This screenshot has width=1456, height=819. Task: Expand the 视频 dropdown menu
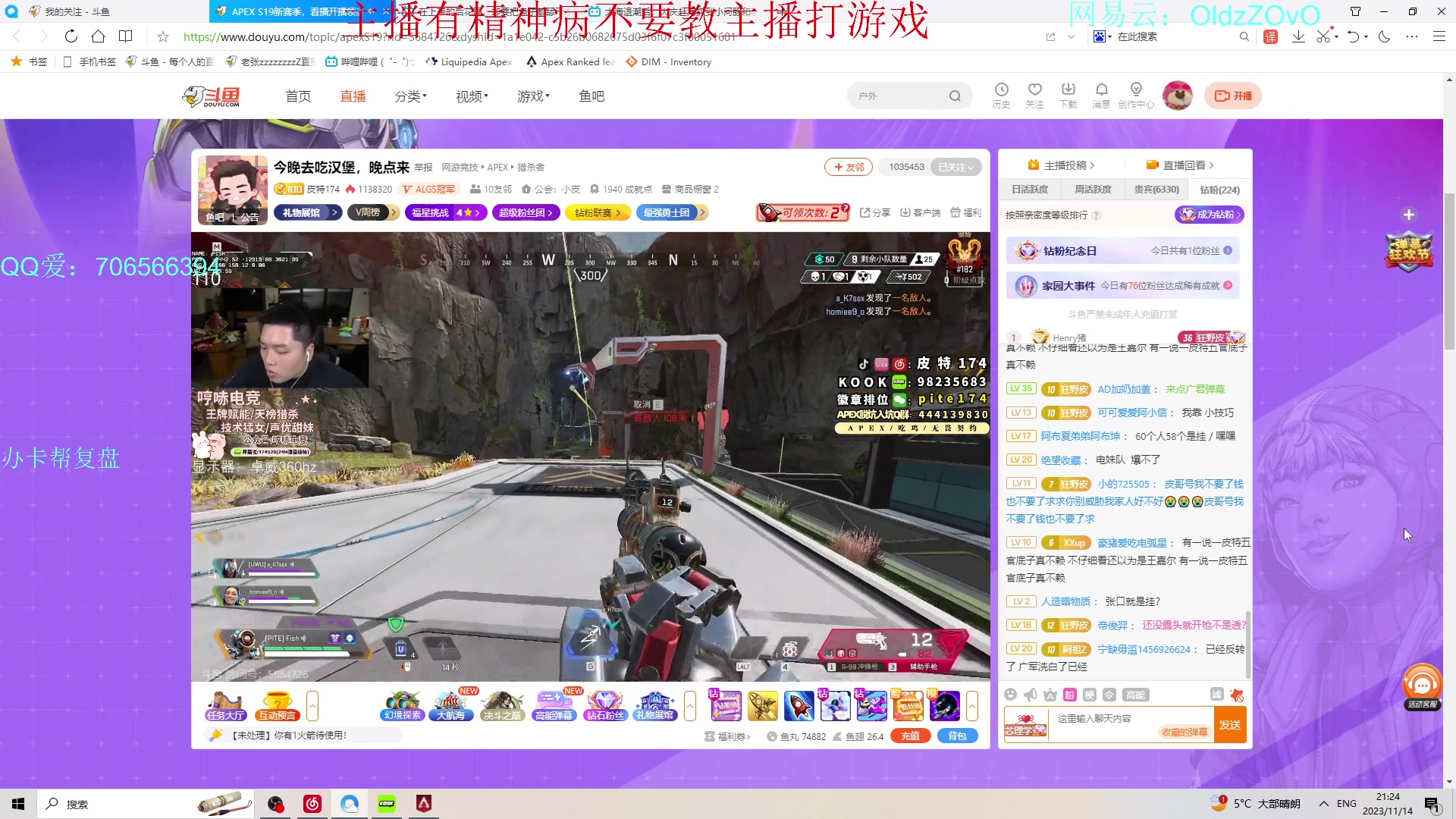[x=472, y=96]
